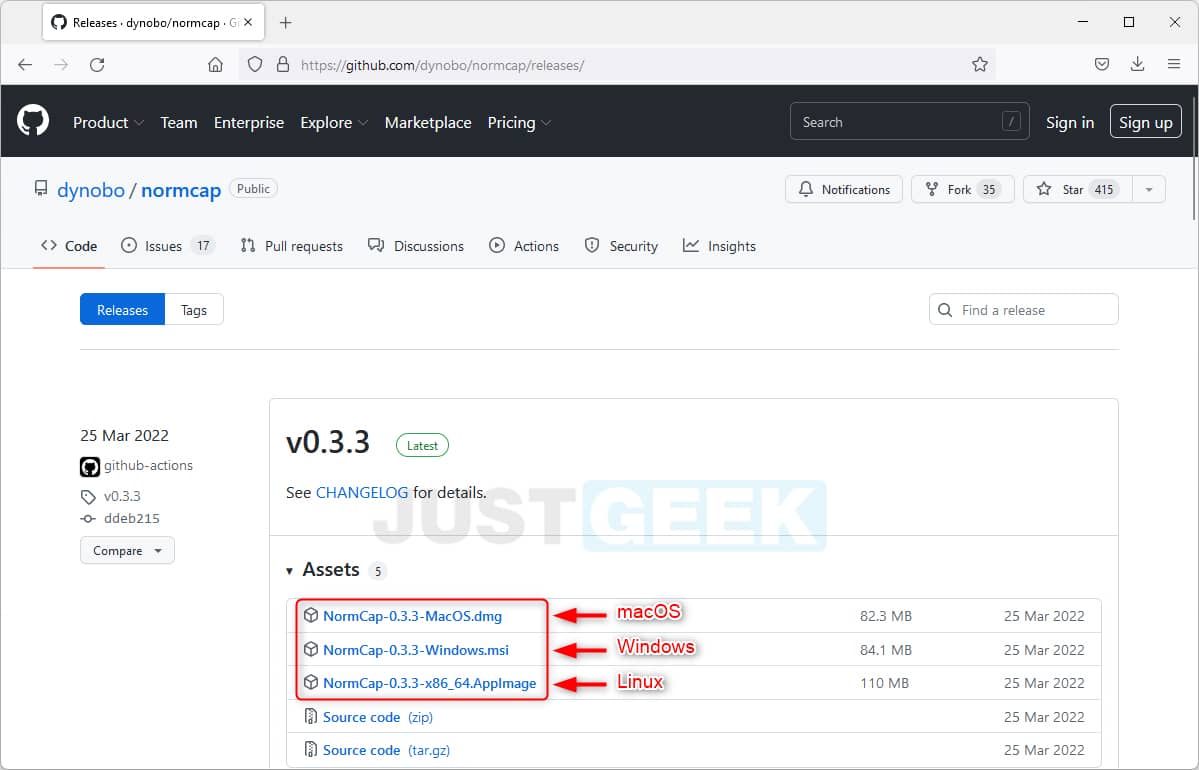Switch to the Releases view
This screenshot has width=1199, height=770.
click(x=122, y=310)
